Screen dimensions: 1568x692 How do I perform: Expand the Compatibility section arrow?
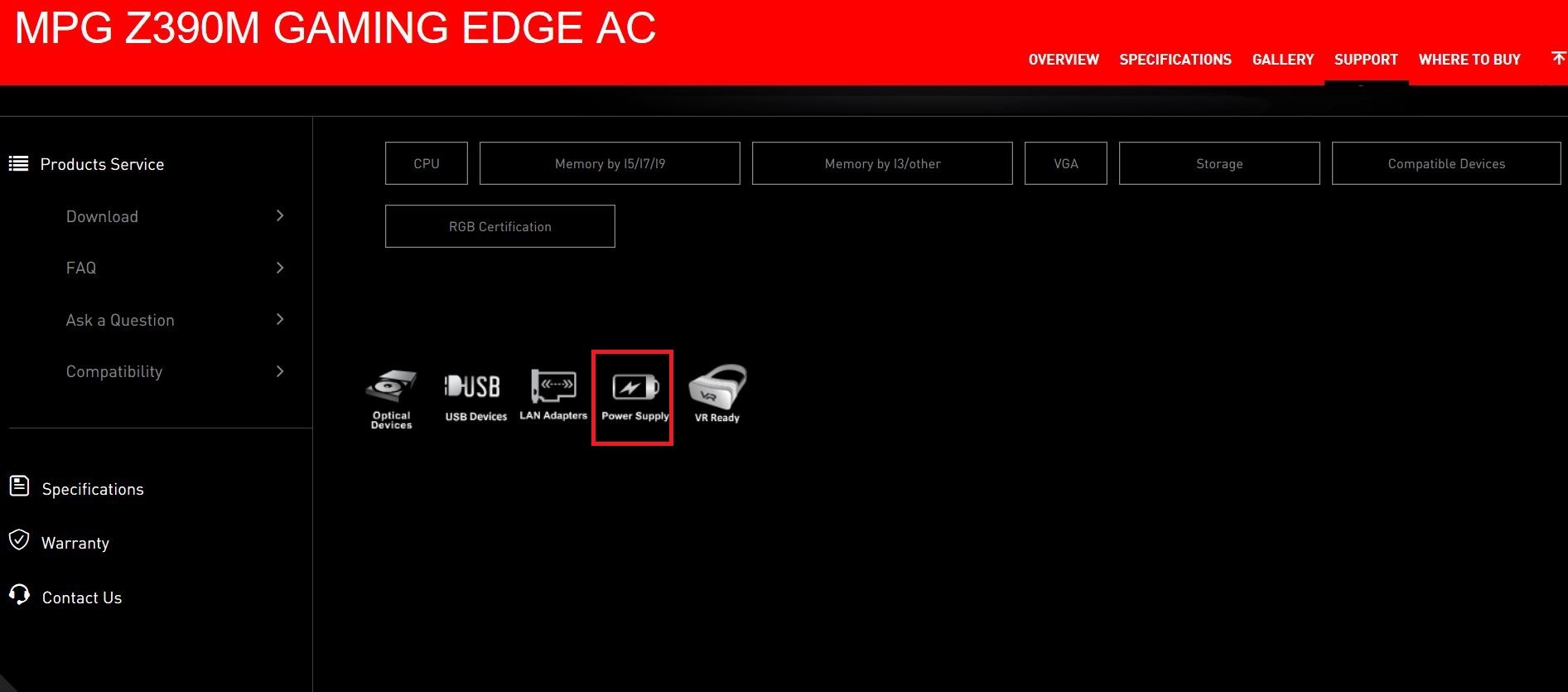(x=280, y=371)
